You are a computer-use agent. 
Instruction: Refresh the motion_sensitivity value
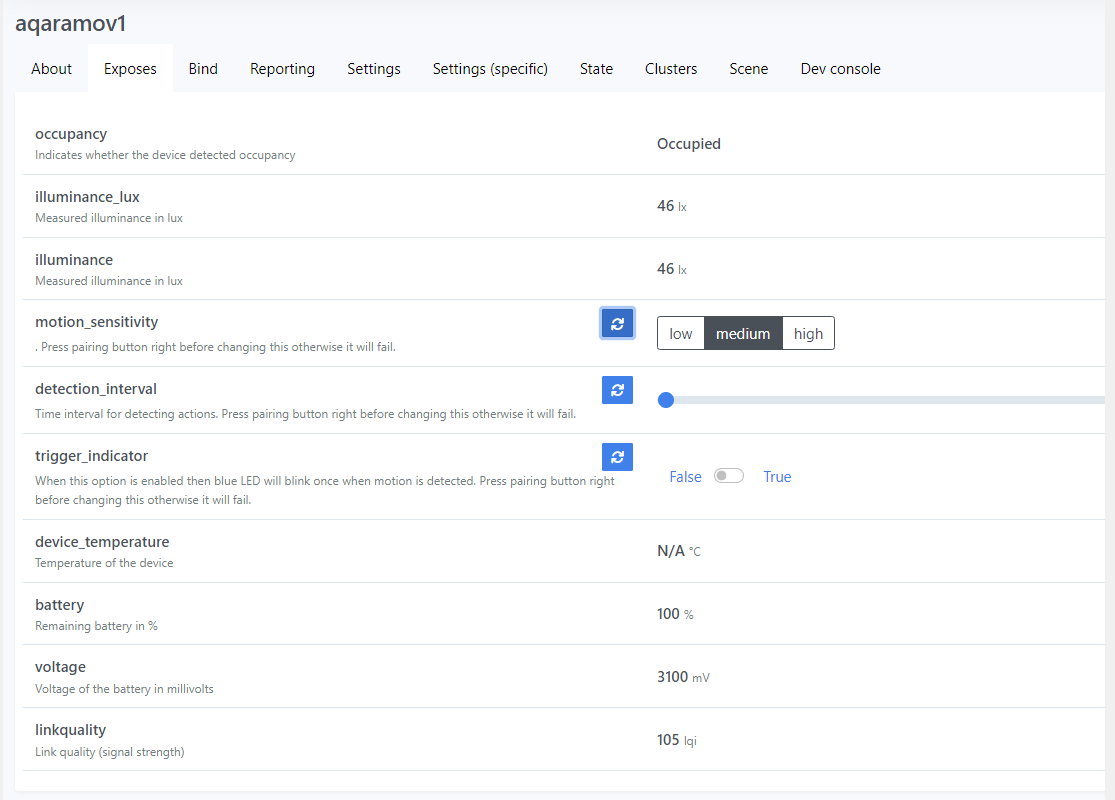click(617, 323)
